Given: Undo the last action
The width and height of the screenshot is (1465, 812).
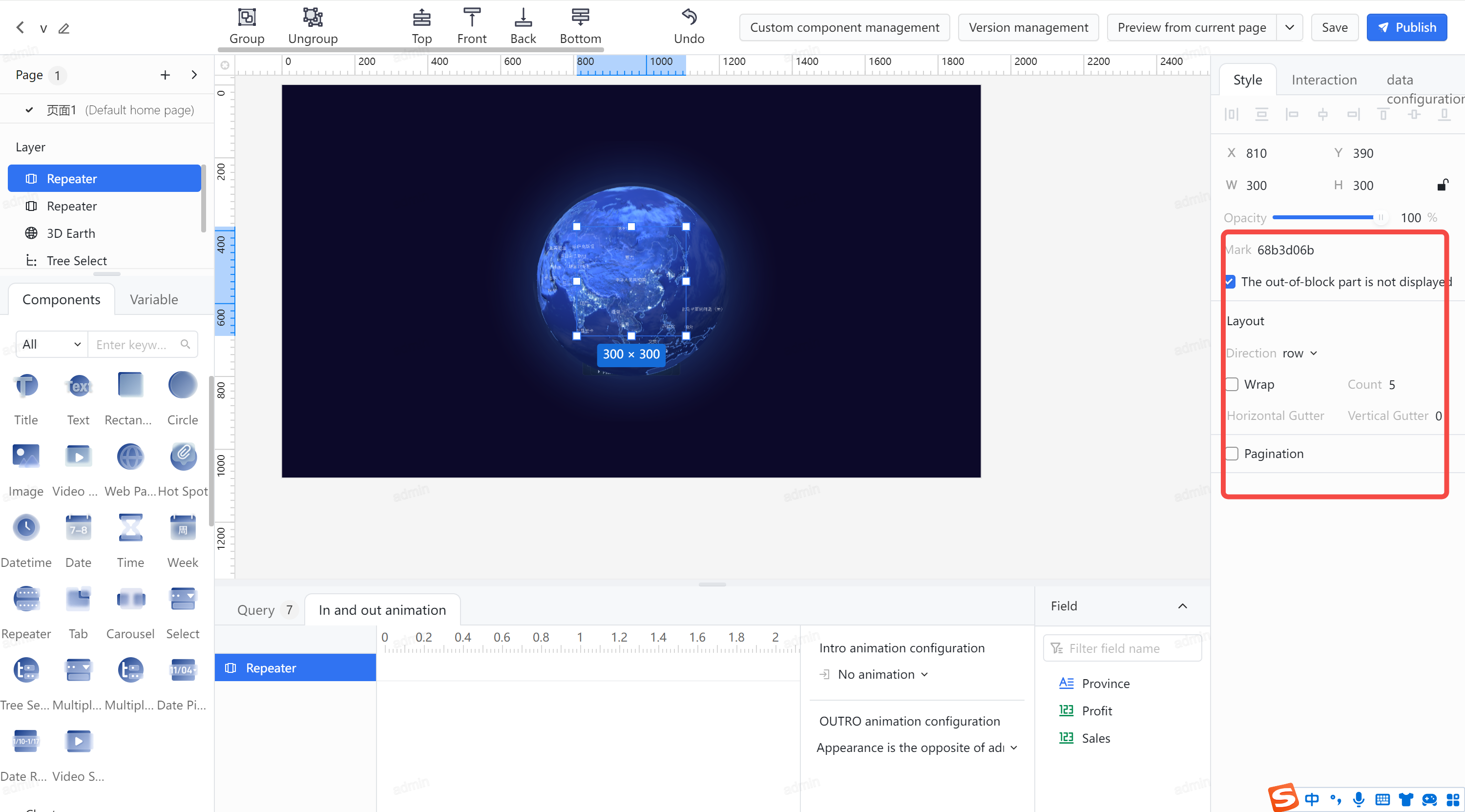Looking at the screenshot, I should (x=689, y=26).
